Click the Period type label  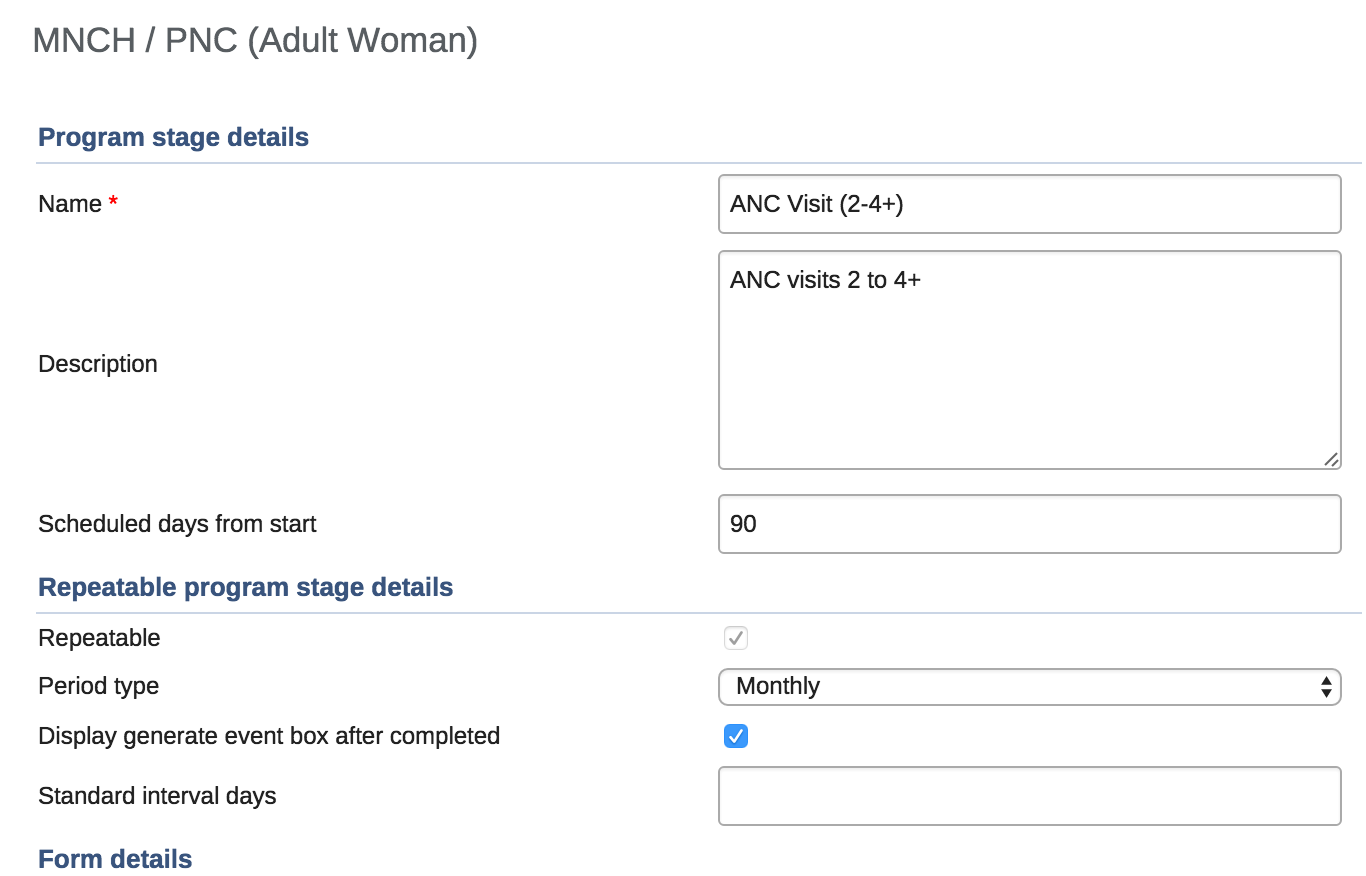pos(98,686)
